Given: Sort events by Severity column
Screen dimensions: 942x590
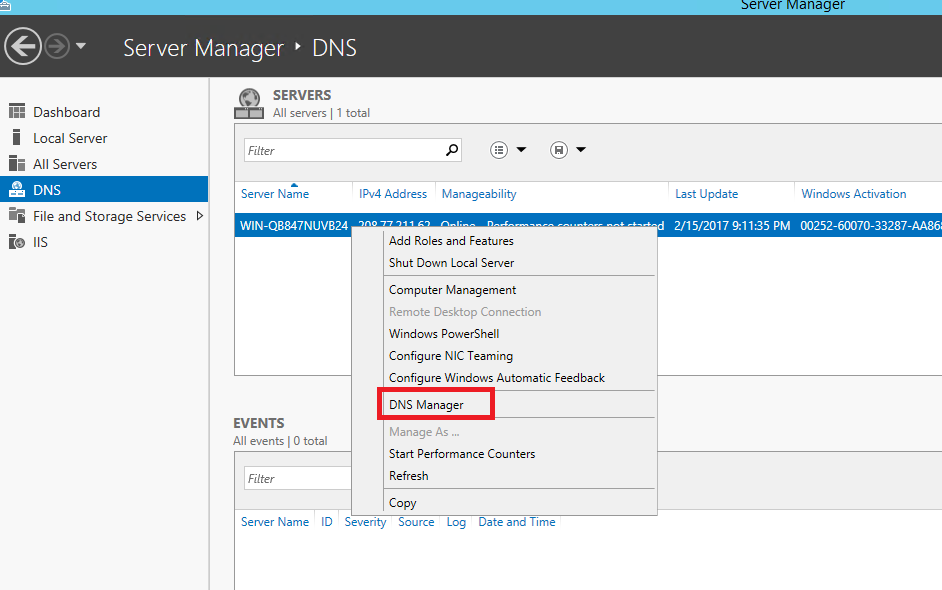Looking at the screenshot, I should coord(365,522).
